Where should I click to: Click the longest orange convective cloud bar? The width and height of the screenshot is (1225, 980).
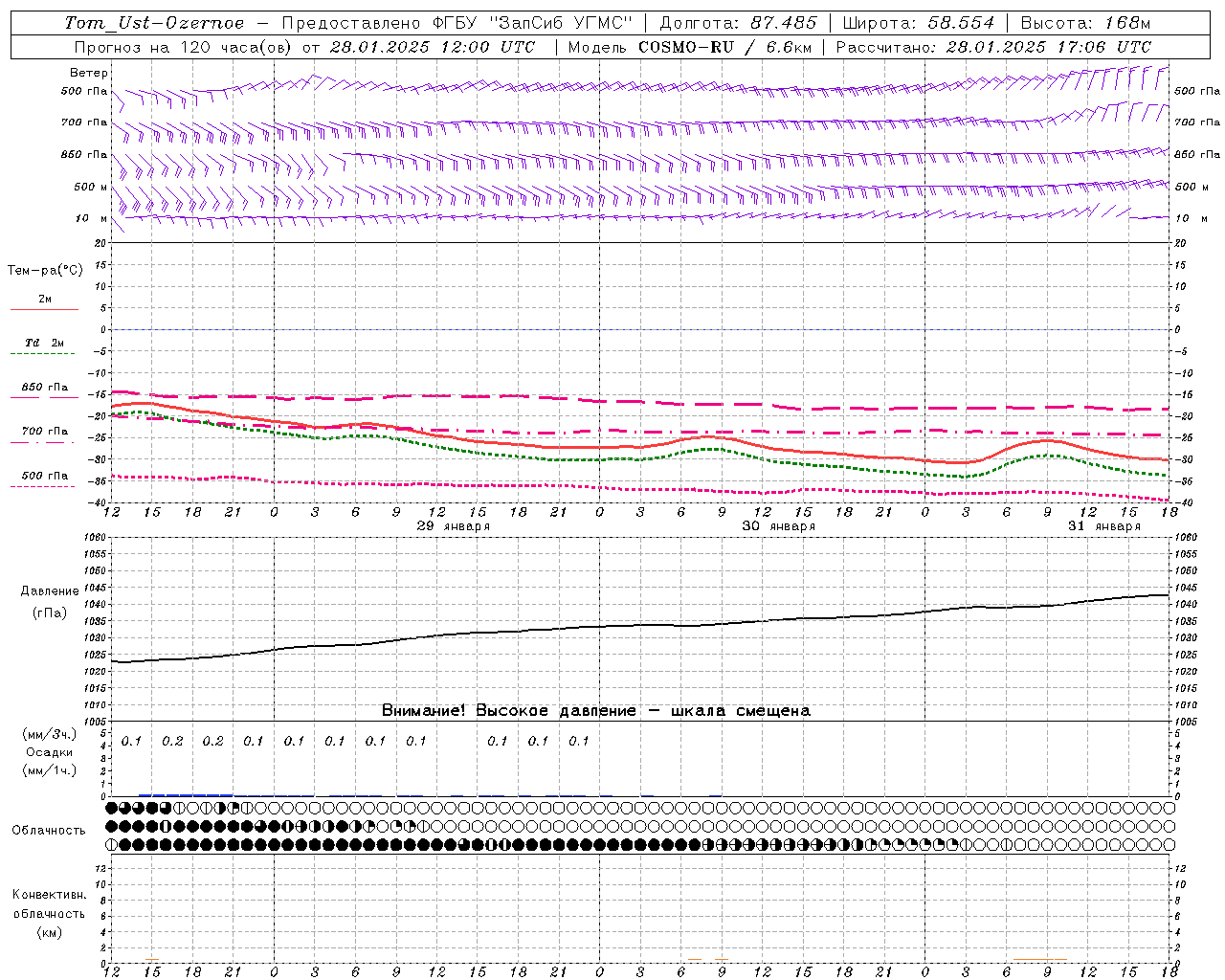(1039, 960)
